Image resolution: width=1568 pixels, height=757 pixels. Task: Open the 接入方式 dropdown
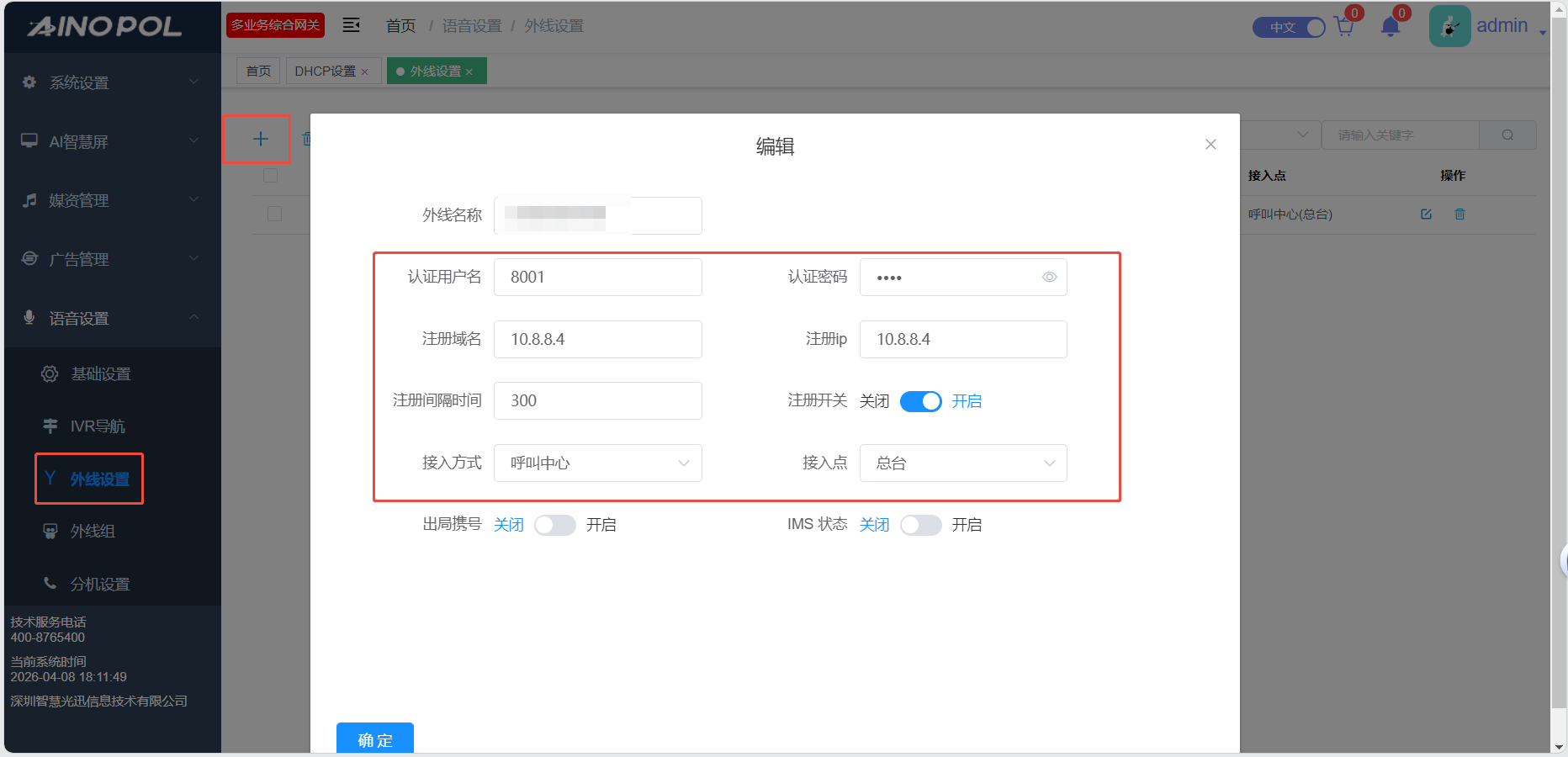tap(597, 463)
